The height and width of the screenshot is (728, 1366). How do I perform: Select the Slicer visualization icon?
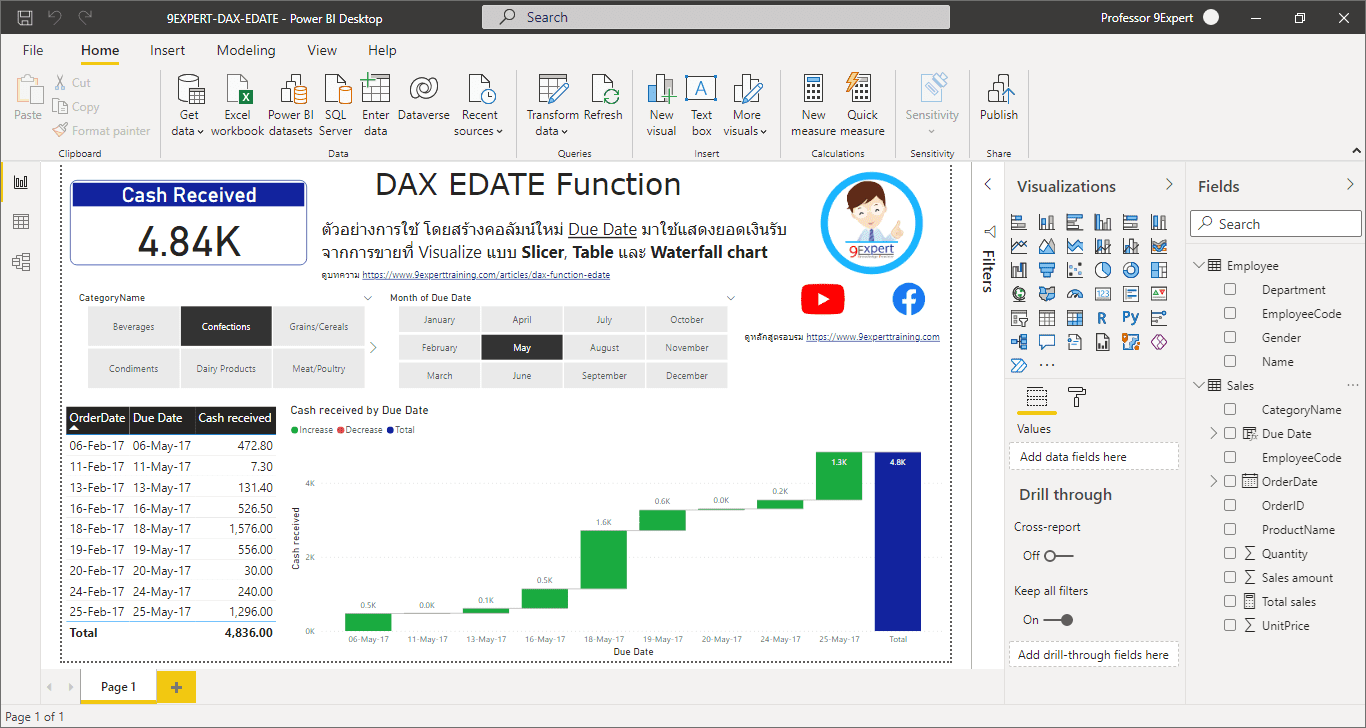pyautogui.click(x=1018, y=317)
